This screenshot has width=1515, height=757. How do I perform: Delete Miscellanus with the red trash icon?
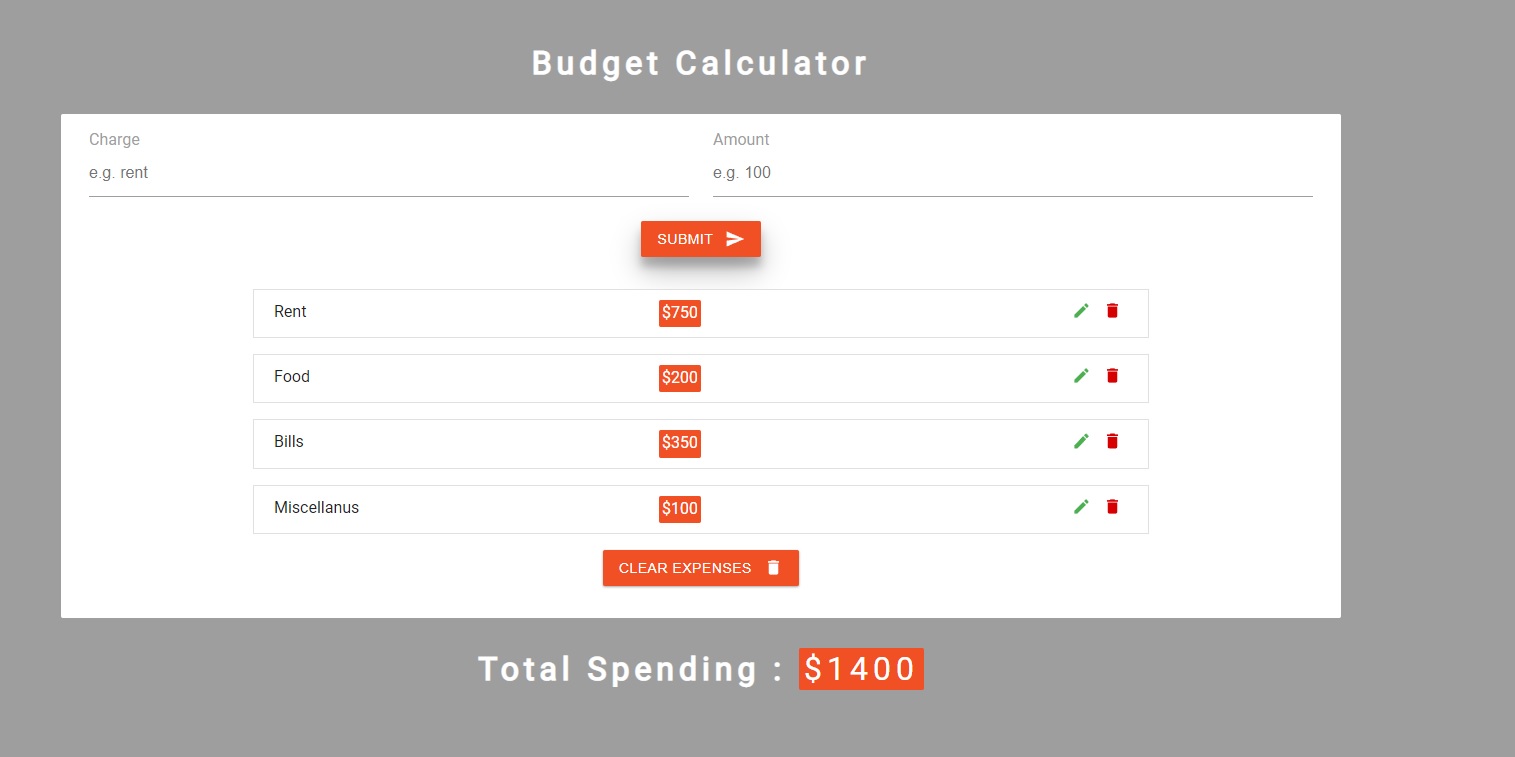[1112, 506]
